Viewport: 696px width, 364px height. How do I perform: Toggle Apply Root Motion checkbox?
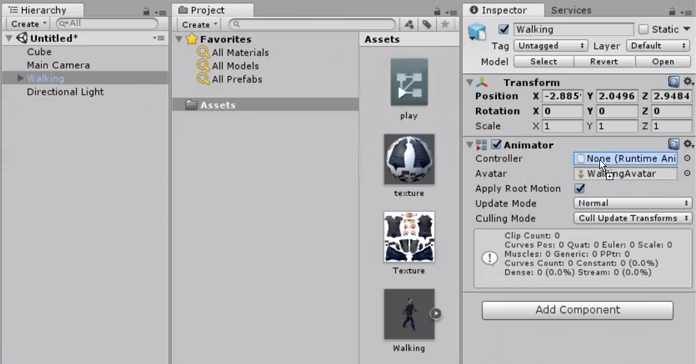pyautogui.click(x=580, y=188)
